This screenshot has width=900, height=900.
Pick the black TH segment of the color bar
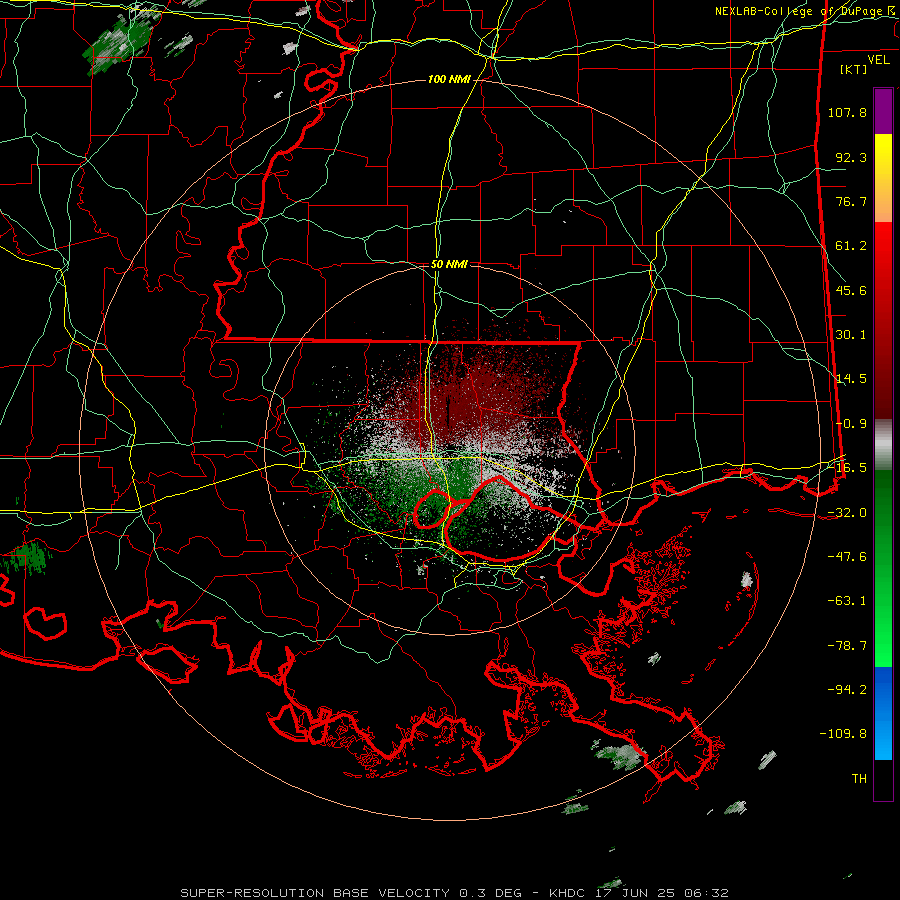(883, 780)
